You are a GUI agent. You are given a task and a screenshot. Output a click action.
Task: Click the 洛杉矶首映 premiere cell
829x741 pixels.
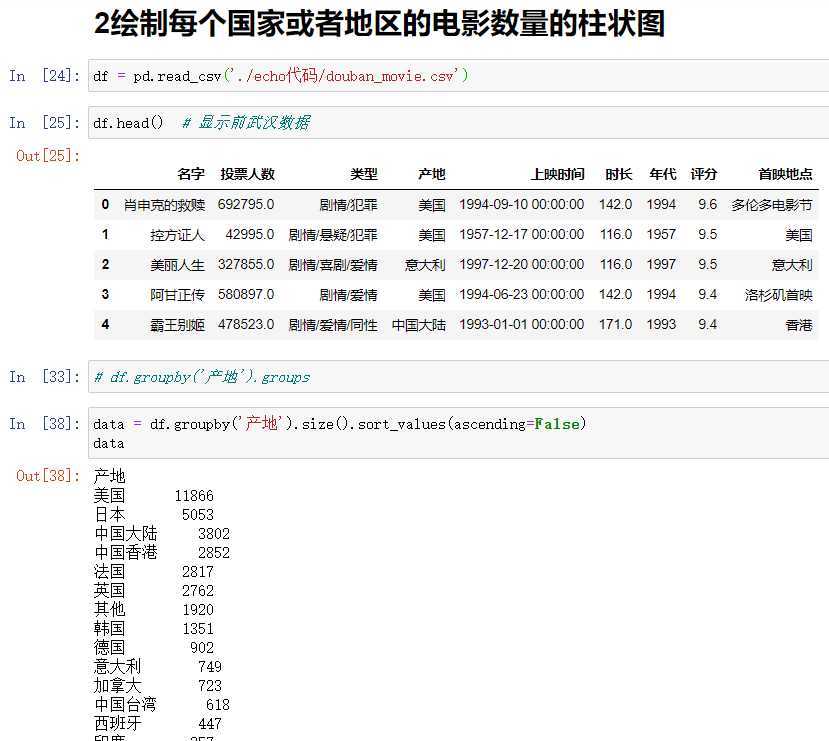pyautogui.click(x=778, y=294)
